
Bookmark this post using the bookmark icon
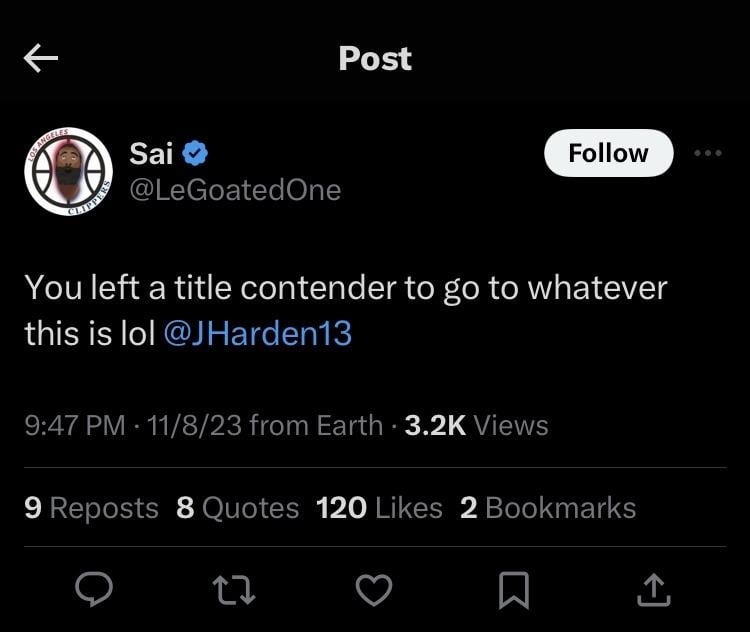pyautogui.click(x=513, y=591)
